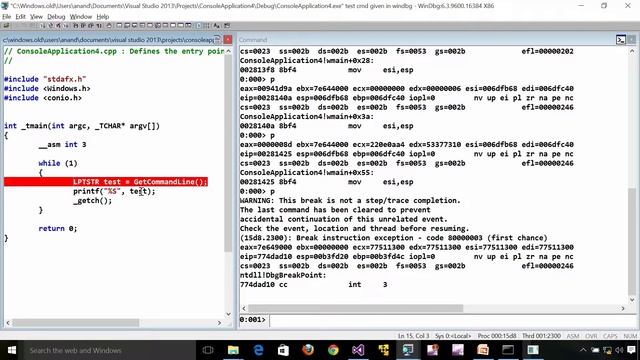Image resolution: width=640 pixels, height=360 pixels.
Task: Open the Command window via toolbar icon
Action: click(119, 26)
